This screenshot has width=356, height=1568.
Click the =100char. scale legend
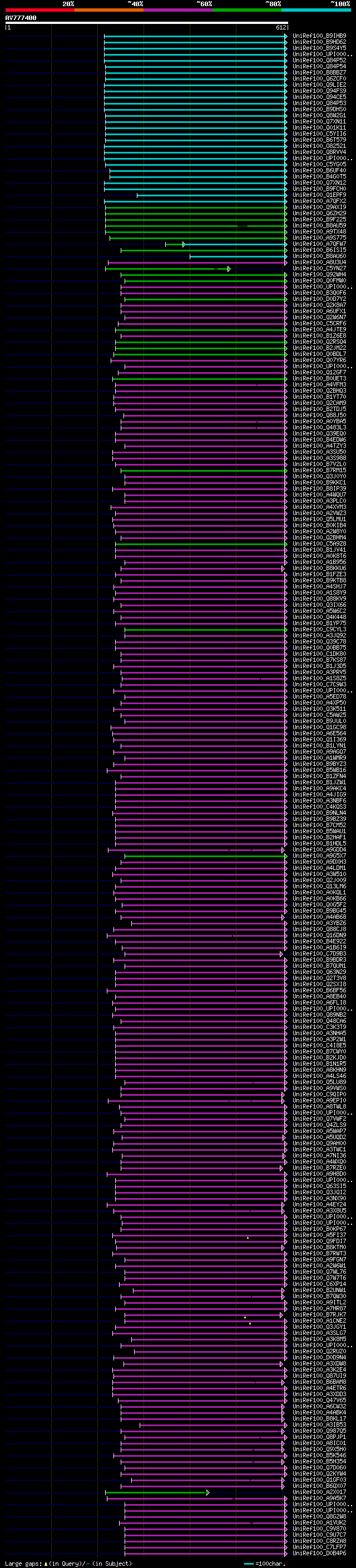click(265, 1563)
